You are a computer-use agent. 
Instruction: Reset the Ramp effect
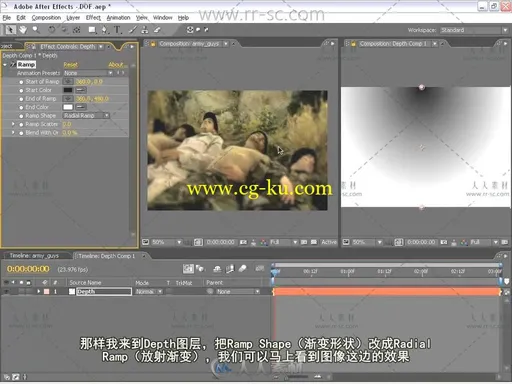coord(70,64)
